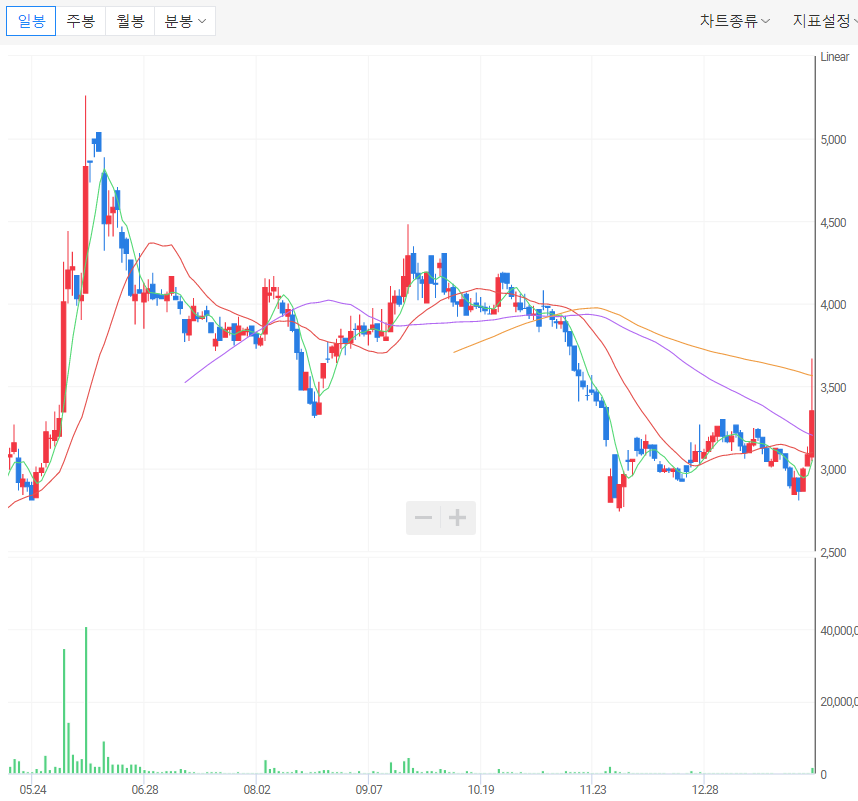858x801 pixels.
Task: Open the 분봉 minute chart dropdown
Action: point(185,21)
